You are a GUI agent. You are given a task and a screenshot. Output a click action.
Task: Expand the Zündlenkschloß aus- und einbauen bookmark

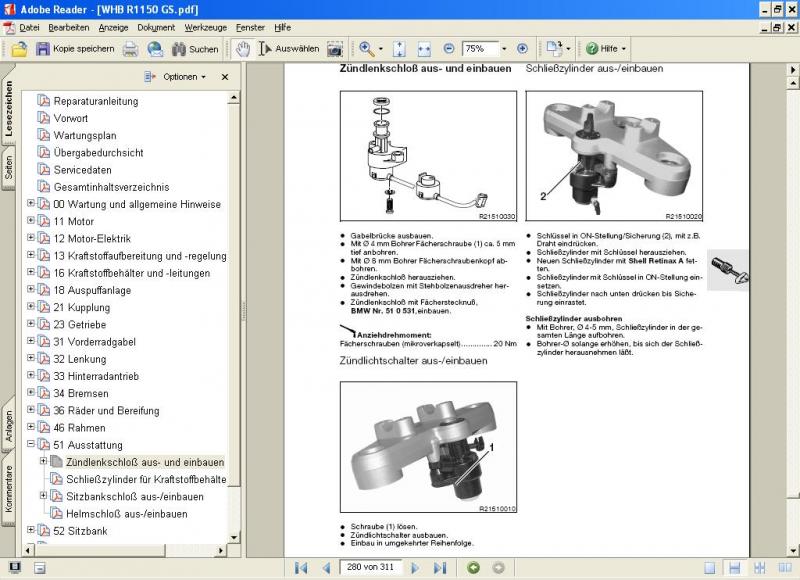pyautogui.click(x=43, y=461)
